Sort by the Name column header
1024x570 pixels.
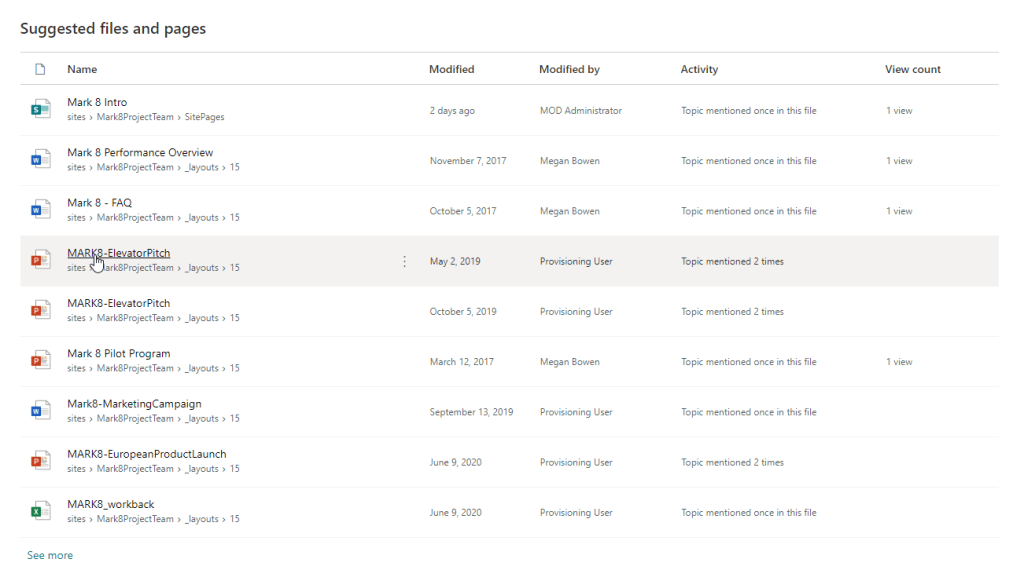82,69
